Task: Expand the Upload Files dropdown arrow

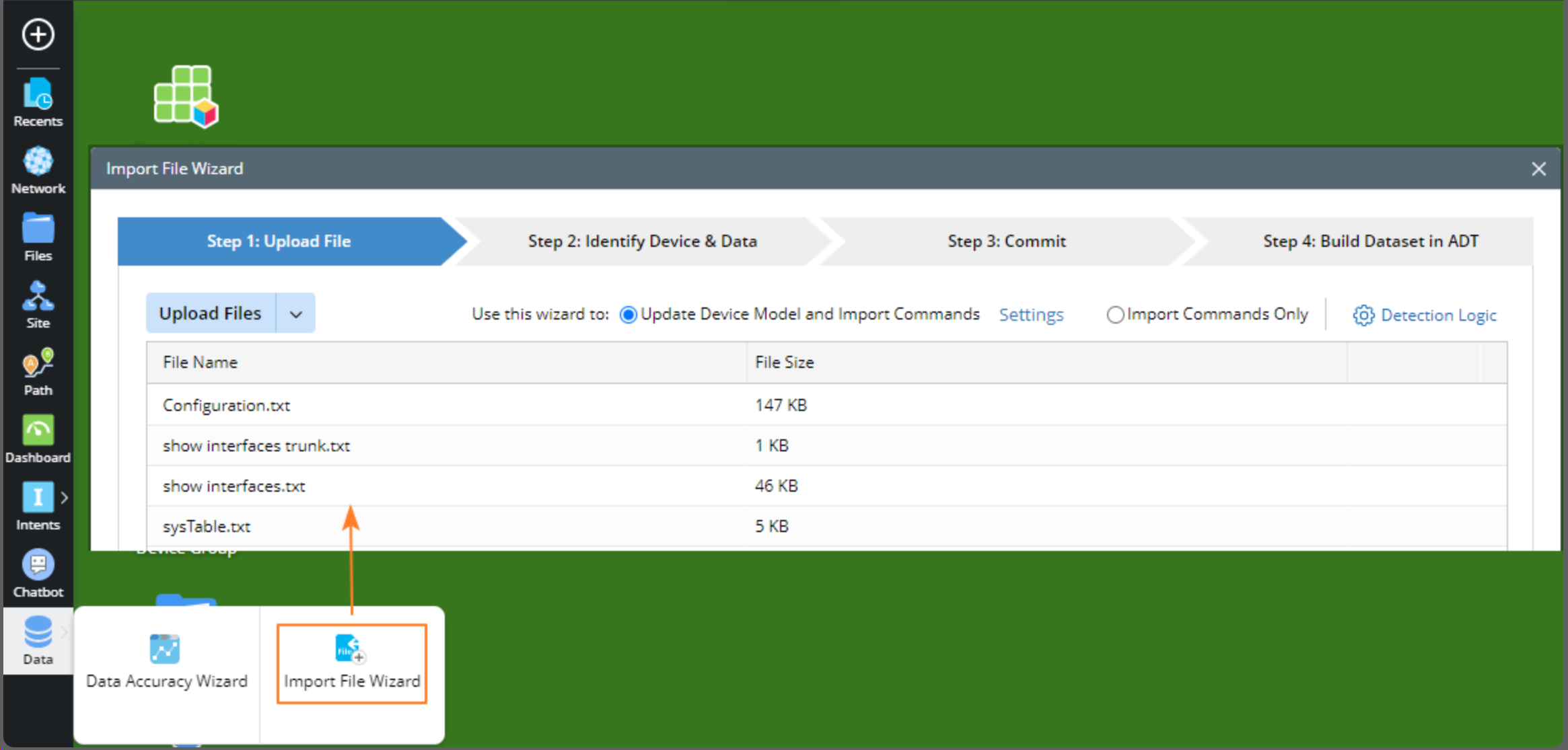Action: 295,313
